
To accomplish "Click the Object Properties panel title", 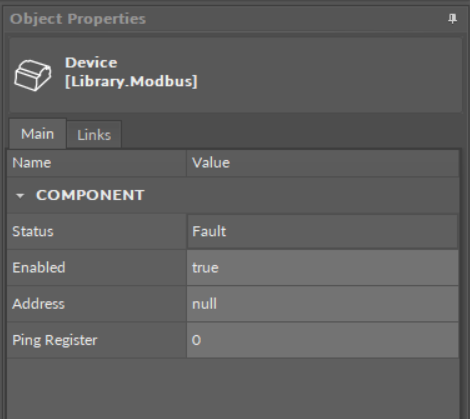I will coord(78,19).
